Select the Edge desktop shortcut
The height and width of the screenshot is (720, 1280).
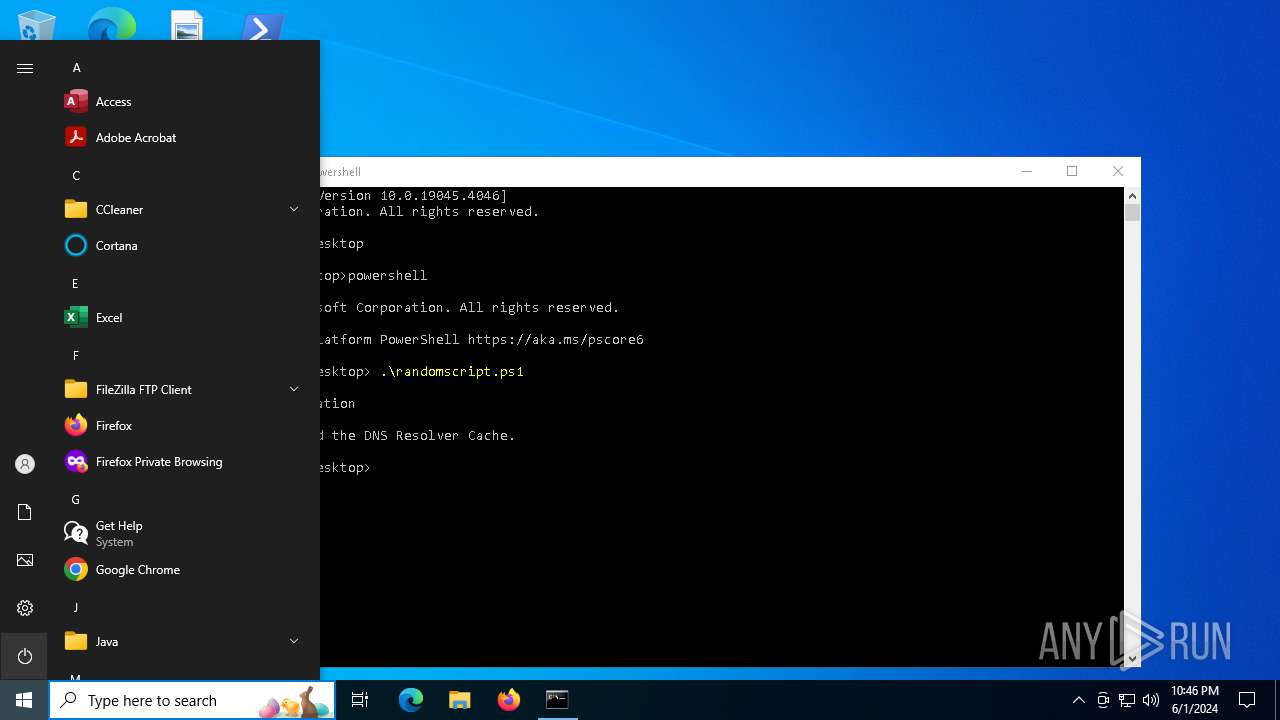pos(112,24)
